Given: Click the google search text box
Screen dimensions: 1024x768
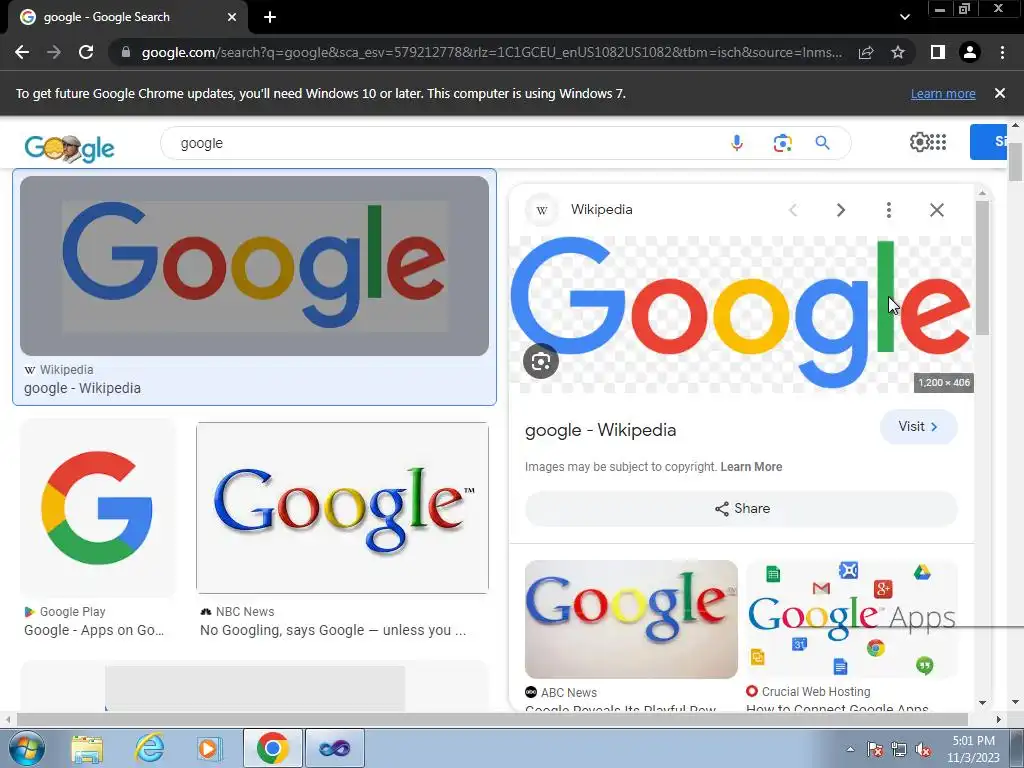Looking at the screenshot, I should pyautogui.click(x=444, y=143).
